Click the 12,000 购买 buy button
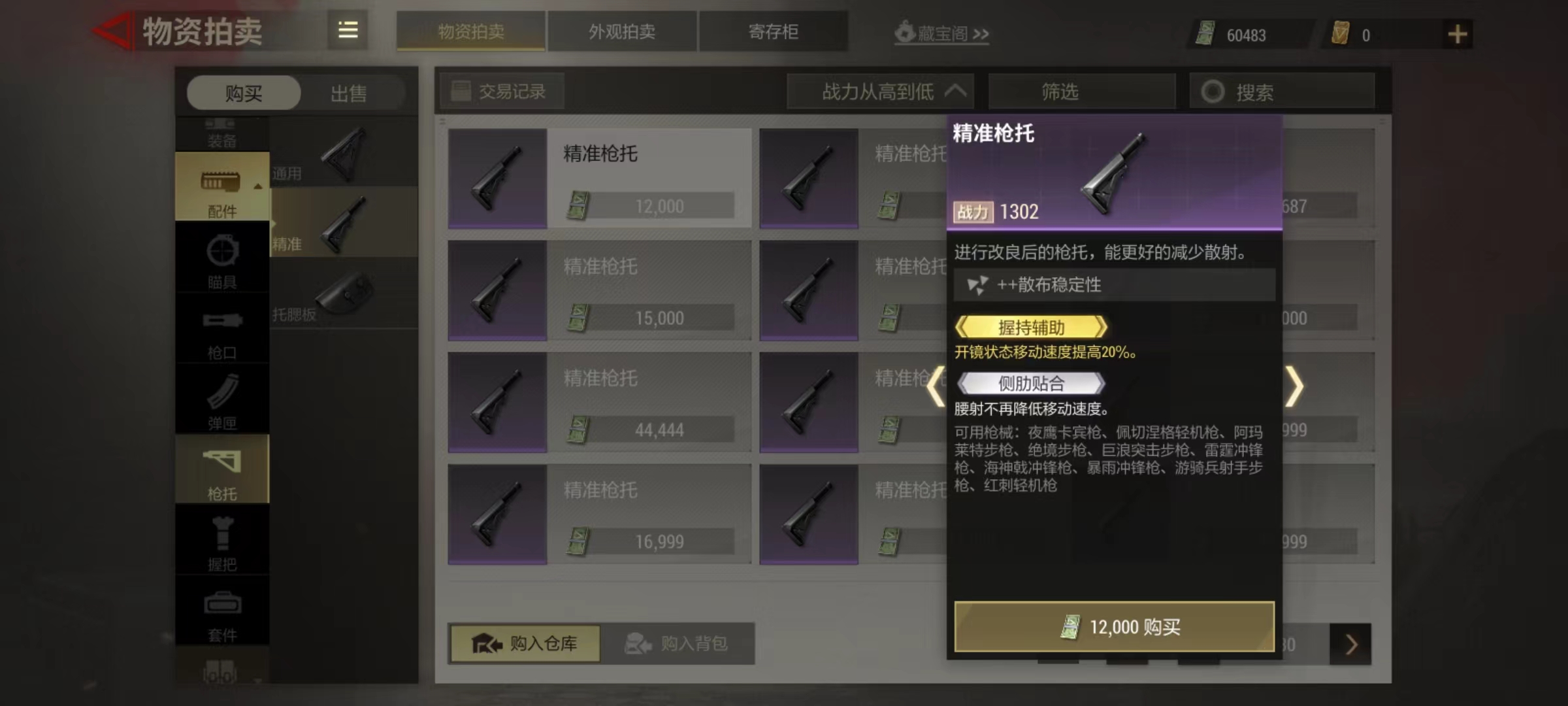This screenshot has width=1568, height=706. click(1114, 627)
